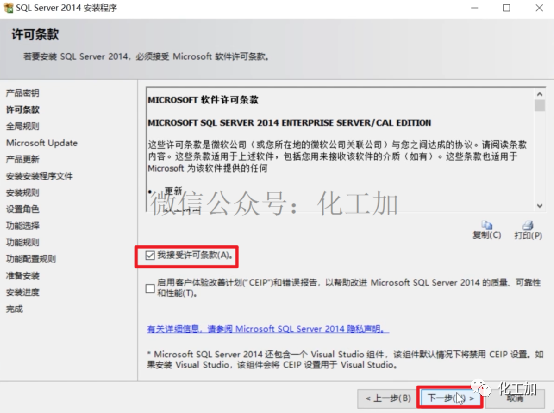
Task: Click the license text scrollbar thumb
Action: (x=540, y=105)
